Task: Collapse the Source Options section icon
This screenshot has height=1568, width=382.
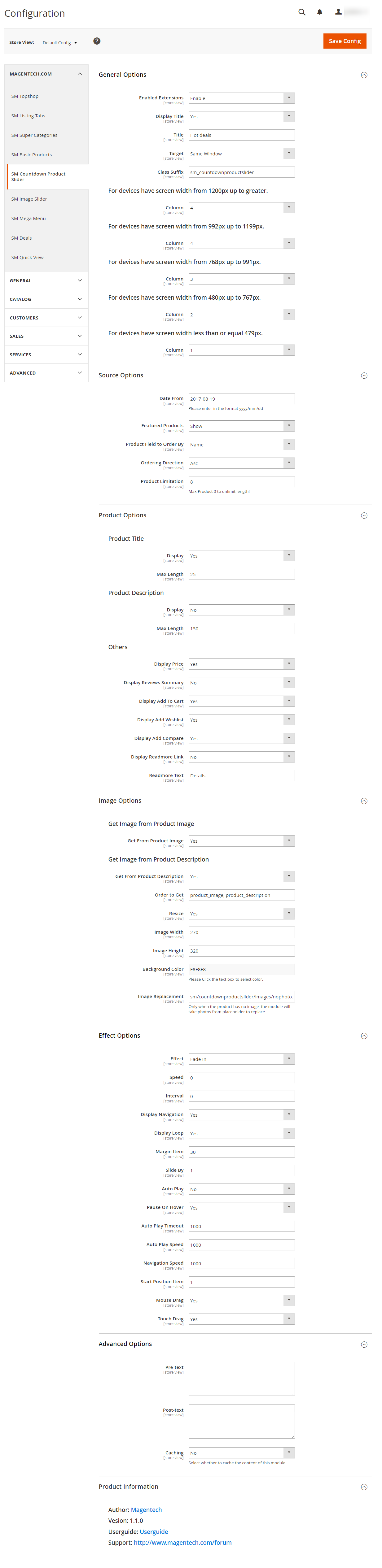Action: (x=364, y=376)
